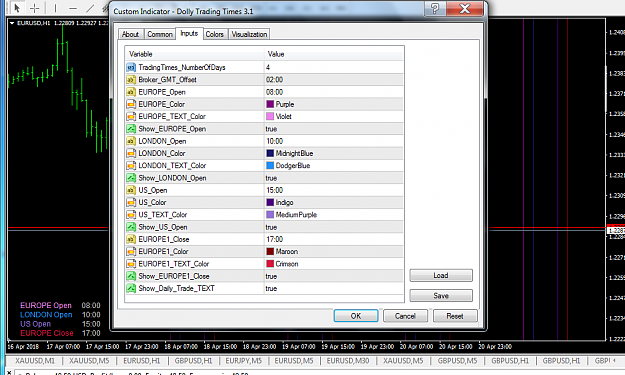This screenshot has width=625, height=375.
Task: Click the Reset button
Action: pyautogui.click(x=455, y=316)
